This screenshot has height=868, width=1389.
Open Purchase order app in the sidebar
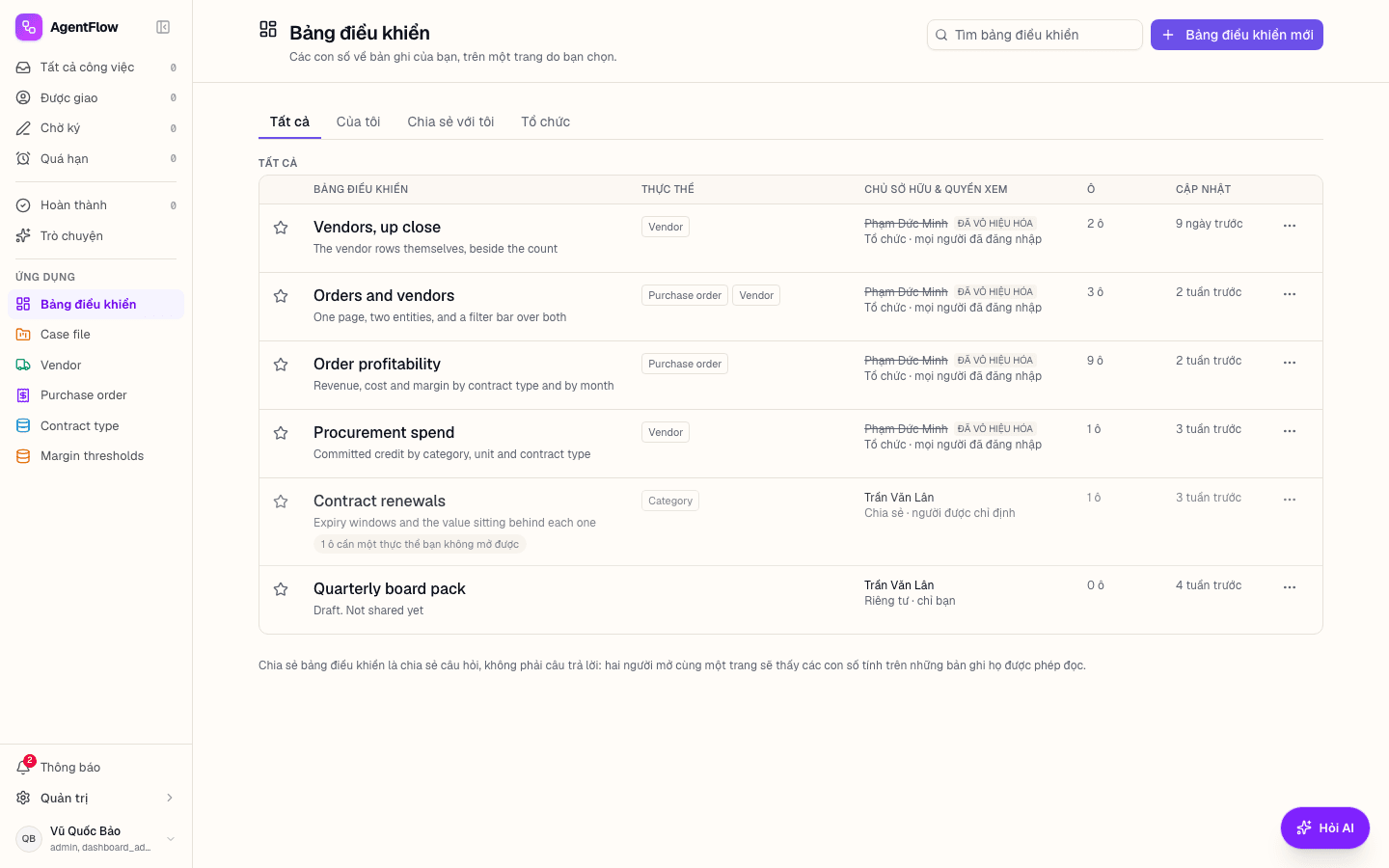click(95, 395)
